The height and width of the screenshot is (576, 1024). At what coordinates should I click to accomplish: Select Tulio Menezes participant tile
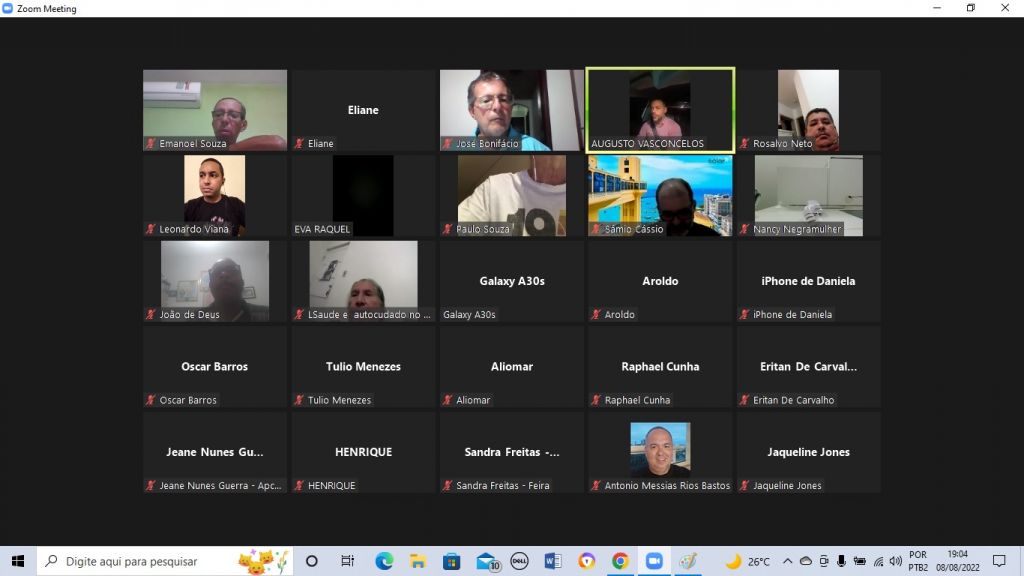363,367
